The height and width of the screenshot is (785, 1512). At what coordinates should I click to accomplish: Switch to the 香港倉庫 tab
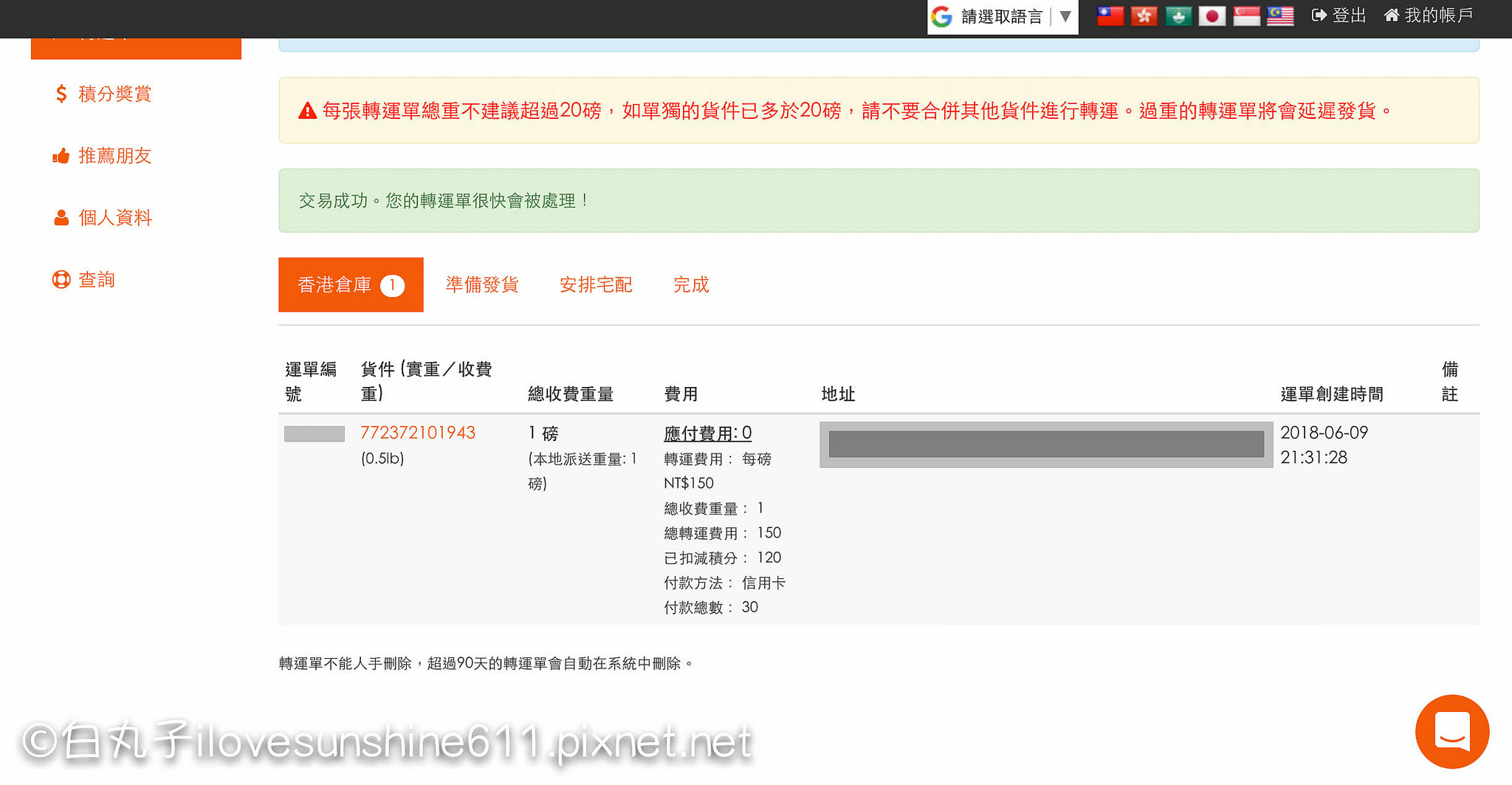[x=351, y=285]
